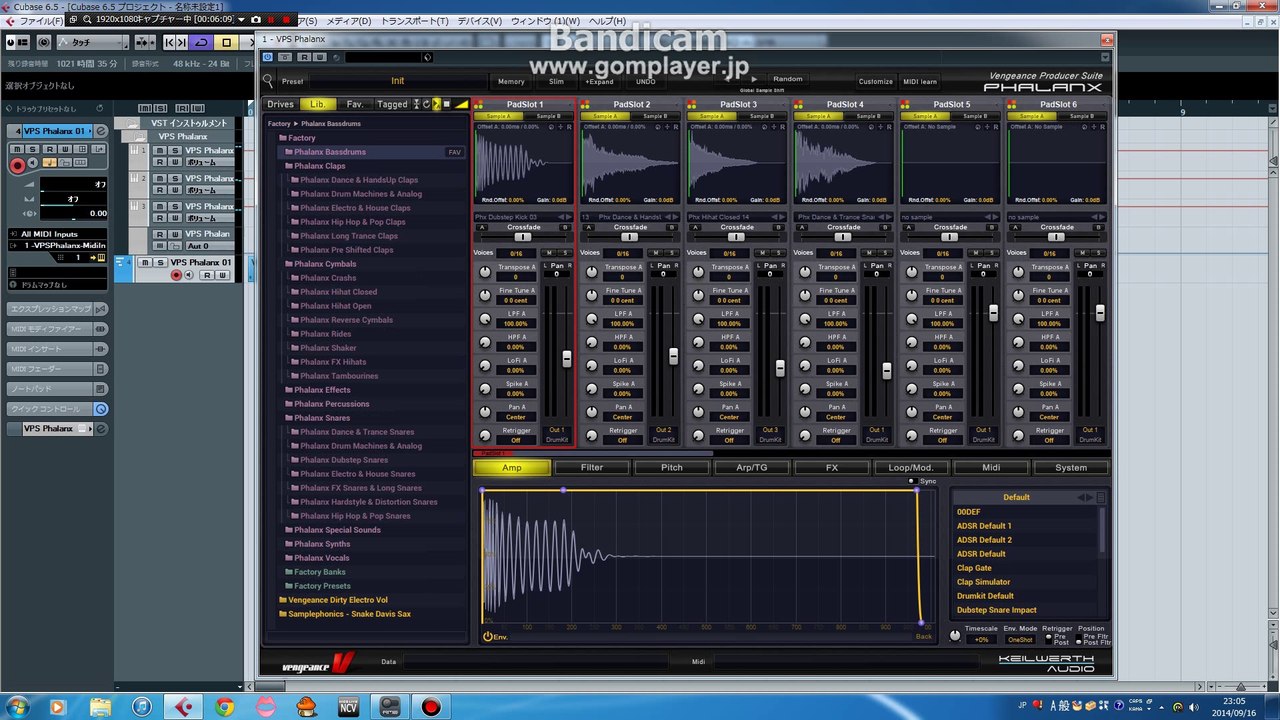Toggle the Sync option on the envelope
1280x720 pixels.
[912, 481]
